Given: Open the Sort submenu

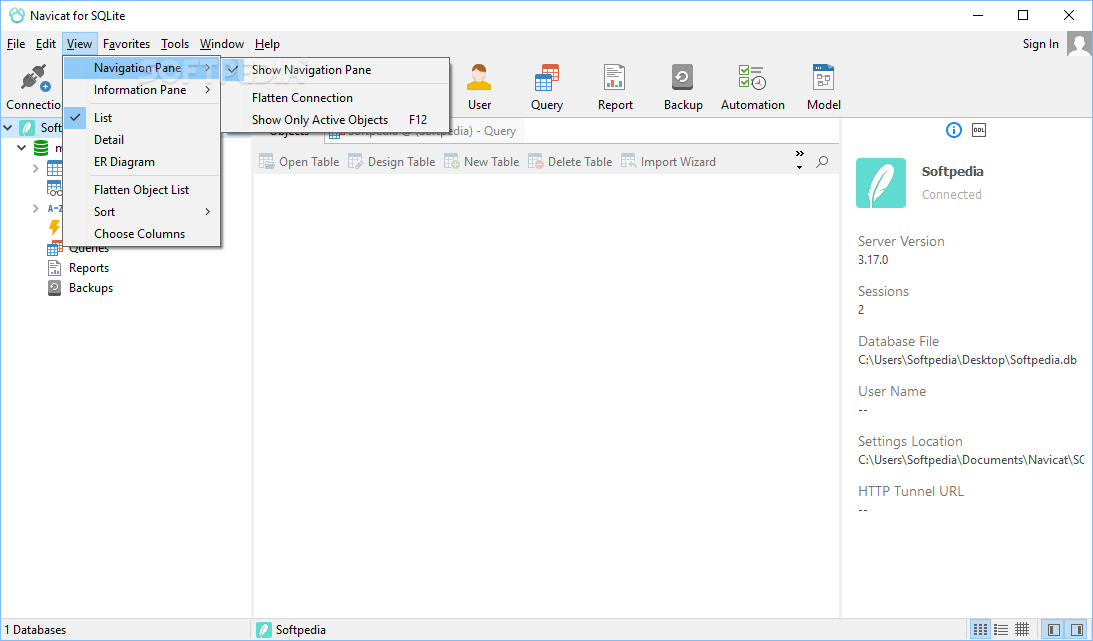Looking at the screenshot, I should 142,212.
